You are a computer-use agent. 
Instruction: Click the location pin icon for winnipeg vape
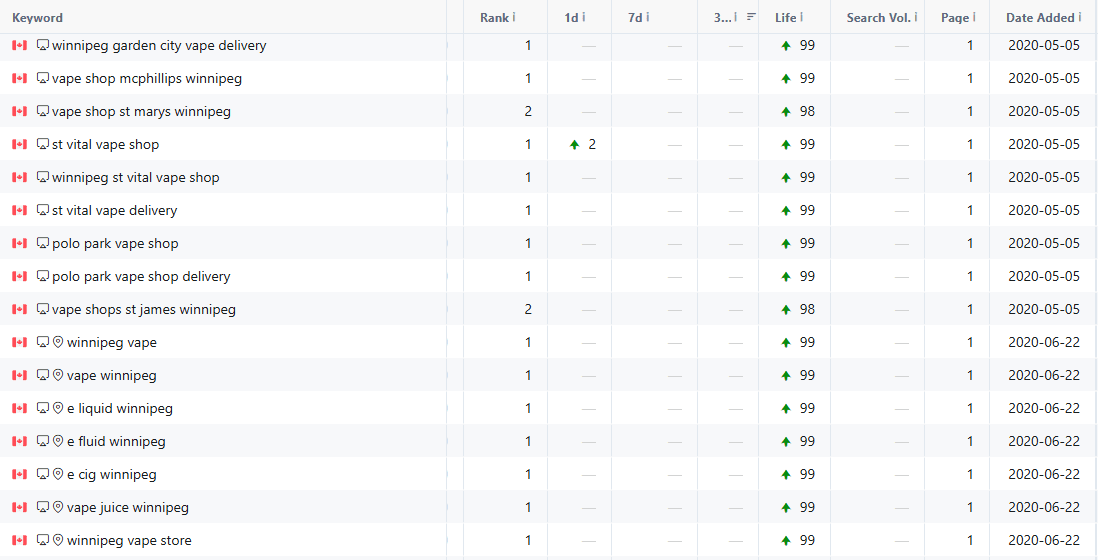(x=58, y=342)
